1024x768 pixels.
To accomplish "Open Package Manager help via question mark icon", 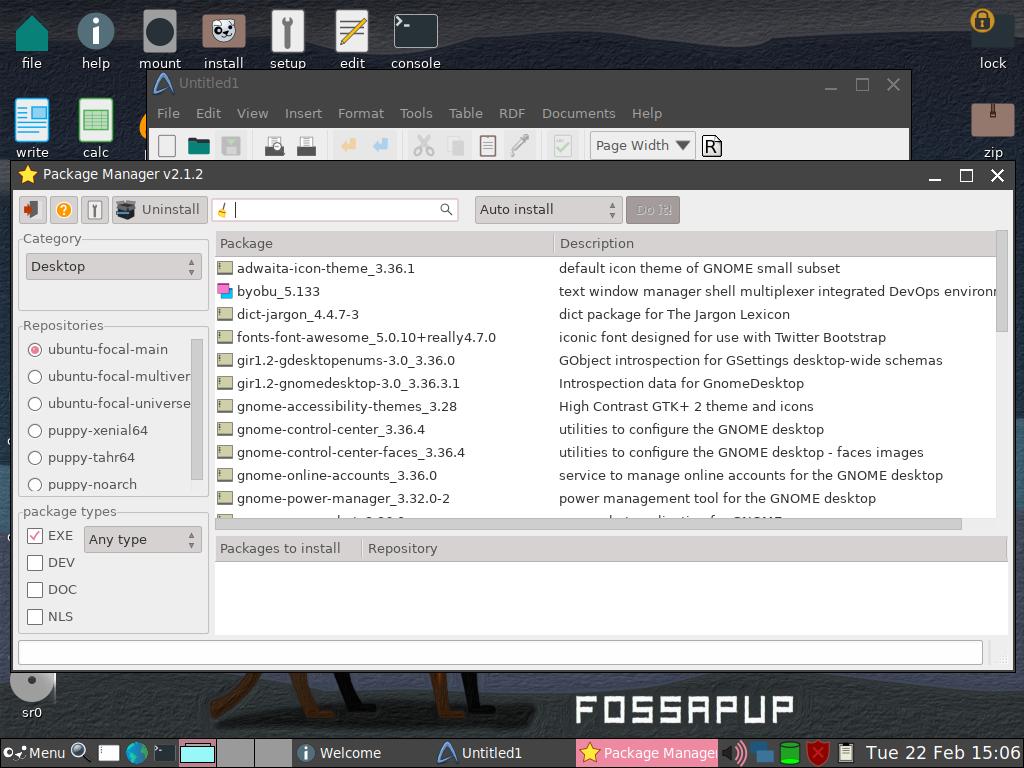I will (x=63, y=210).
